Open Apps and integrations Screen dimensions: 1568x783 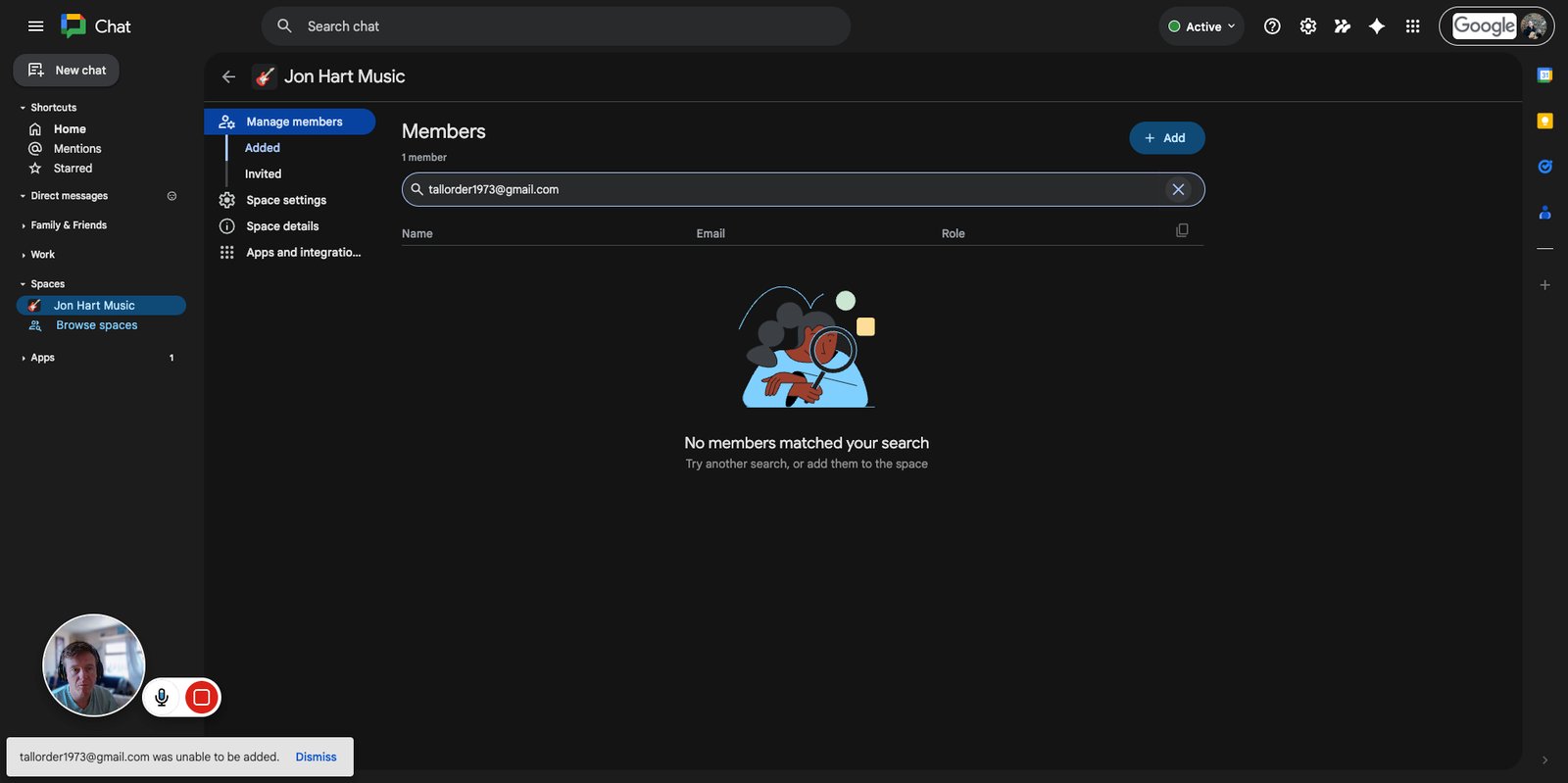click(x=289, y=253)
